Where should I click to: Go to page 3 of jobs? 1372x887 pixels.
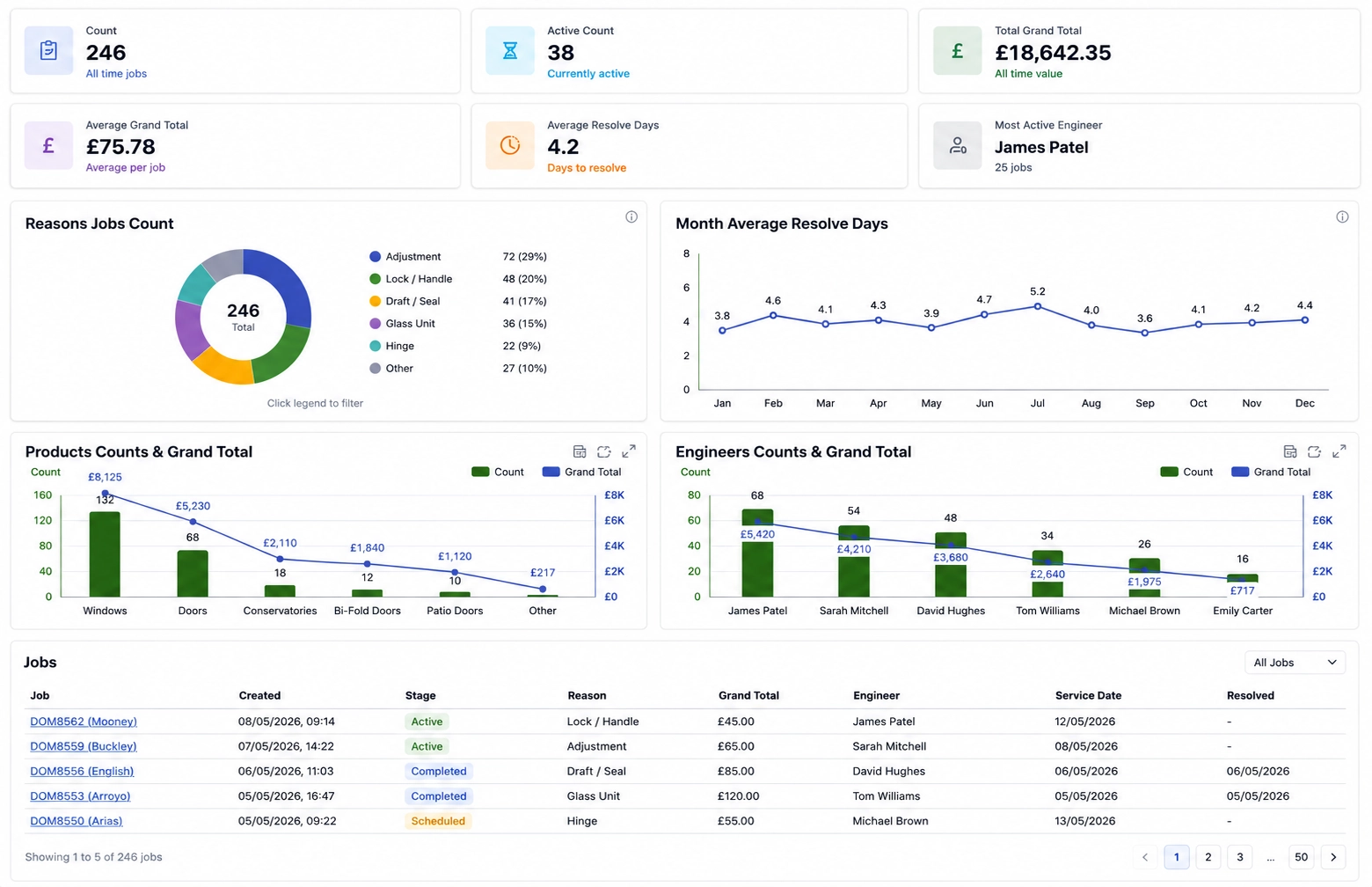[1240, 857]
